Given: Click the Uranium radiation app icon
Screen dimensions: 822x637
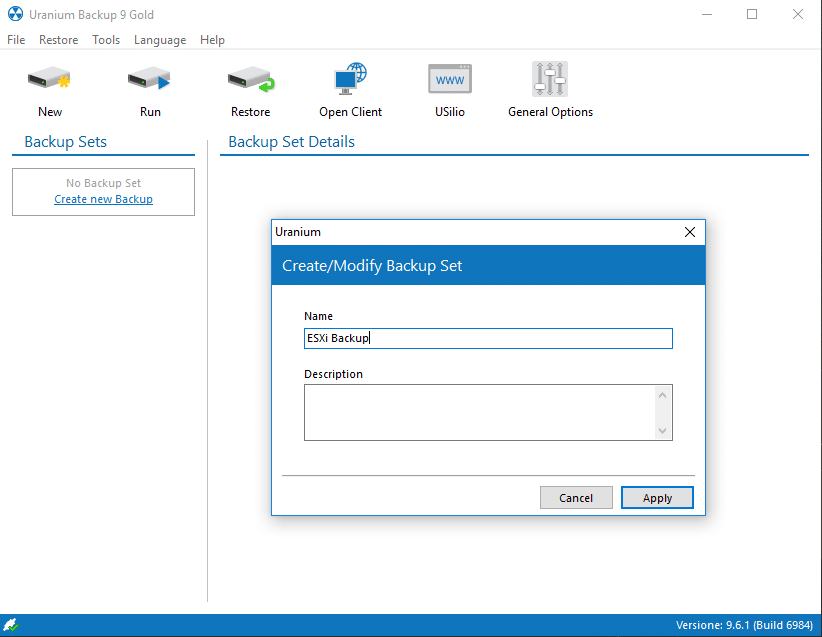Looking at the screenshot, I should click(15, 14).
